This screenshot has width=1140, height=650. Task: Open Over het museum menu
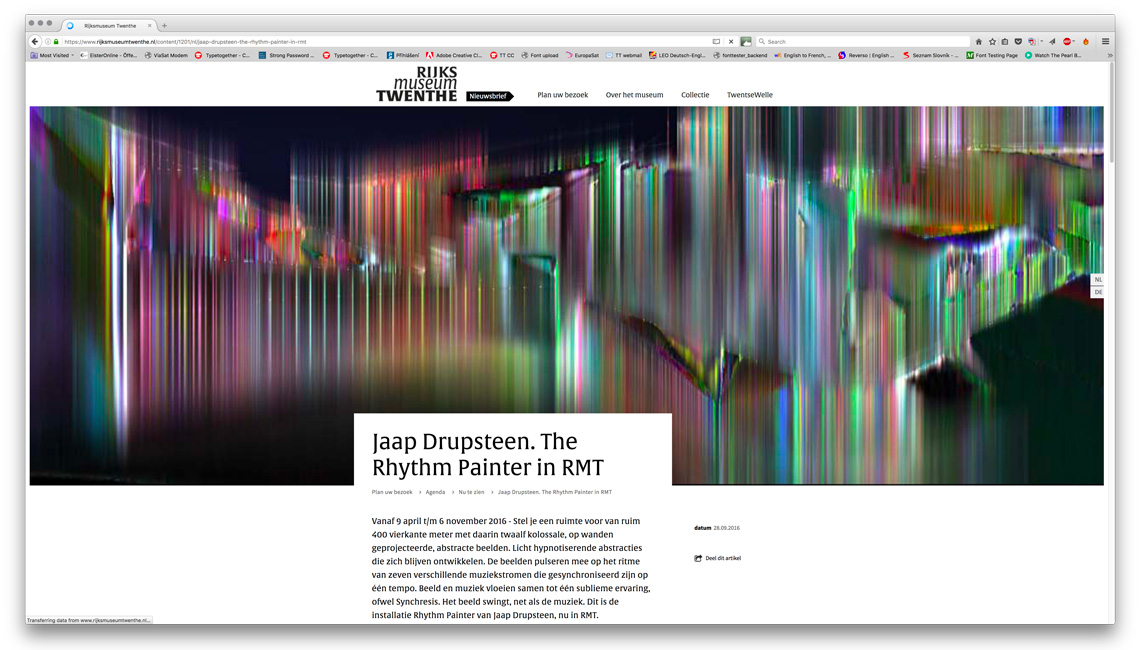click(635, 95)
